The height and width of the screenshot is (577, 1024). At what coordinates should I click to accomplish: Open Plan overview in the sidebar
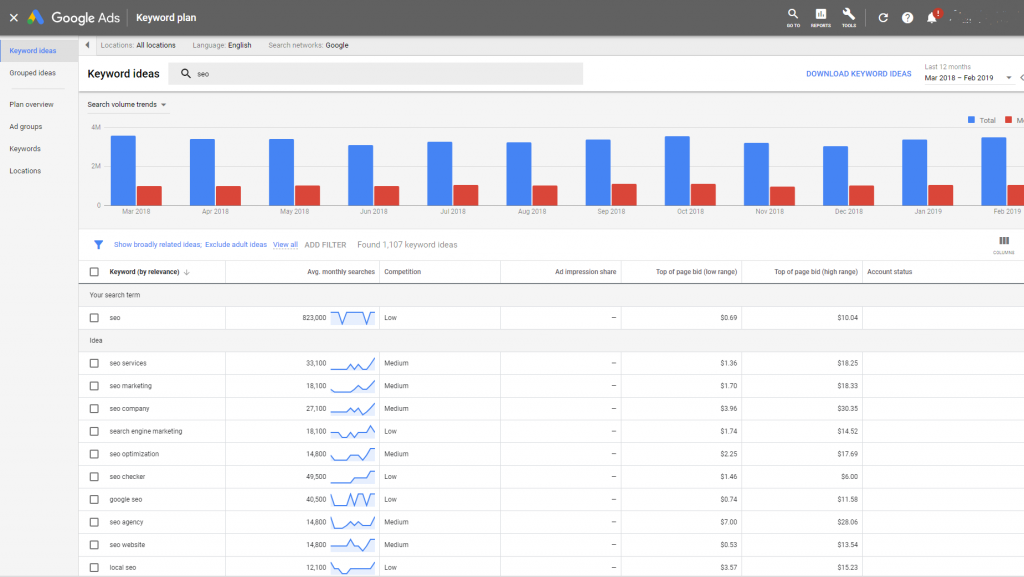(32, 104)
